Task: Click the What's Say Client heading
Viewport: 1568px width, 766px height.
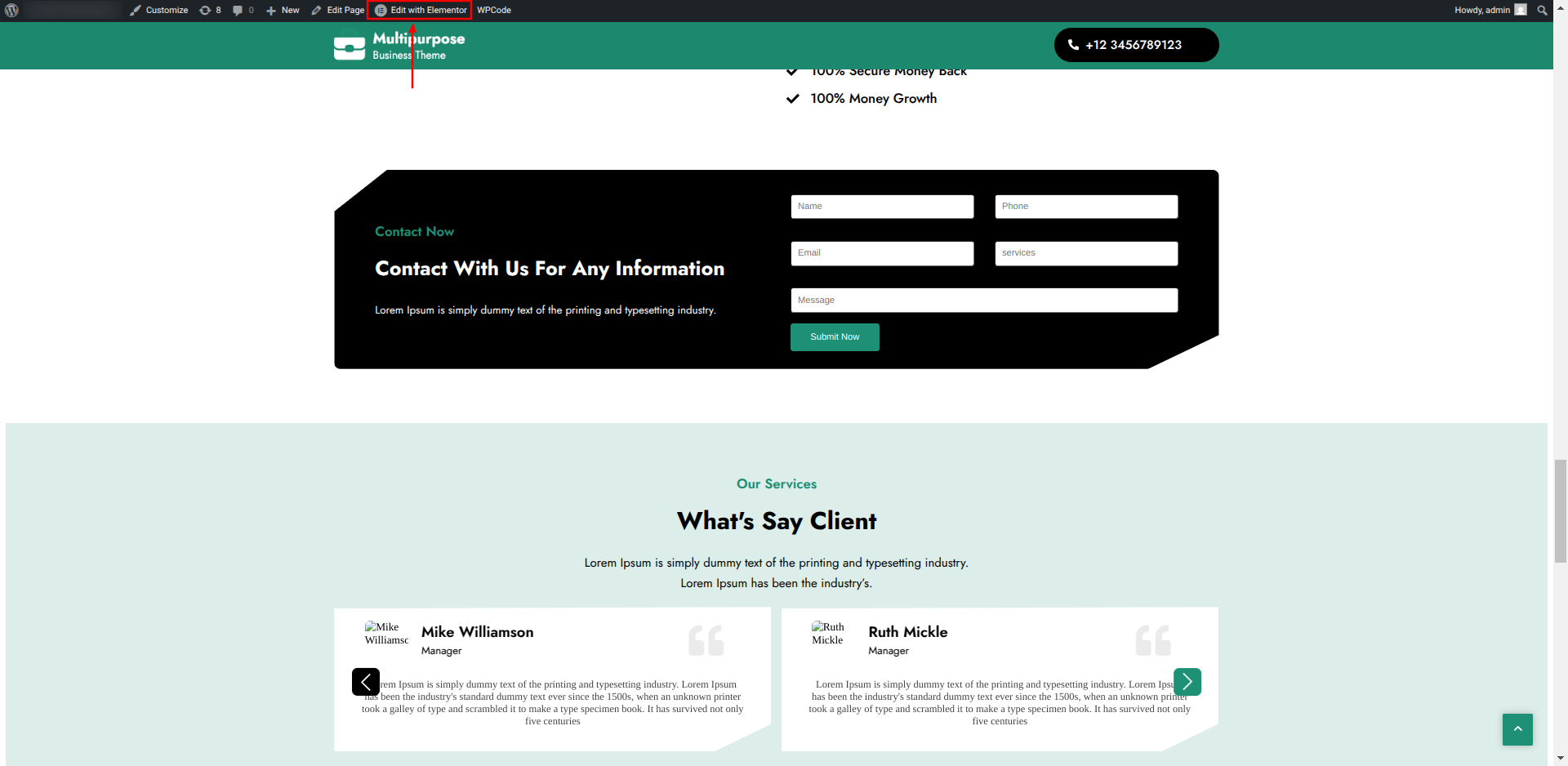Action: [777, 521]
